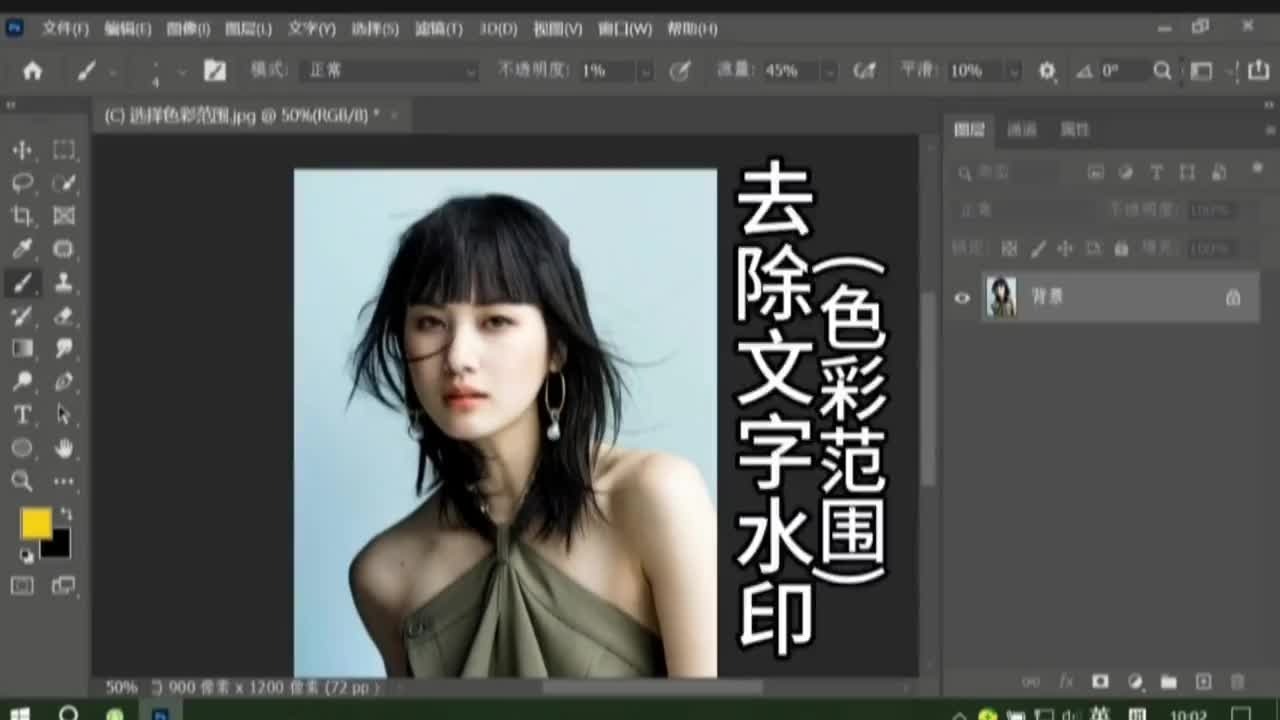This screenshot has width=1280, height=720.
Task: Expand the brush preset picker
Action: (110, 71)
